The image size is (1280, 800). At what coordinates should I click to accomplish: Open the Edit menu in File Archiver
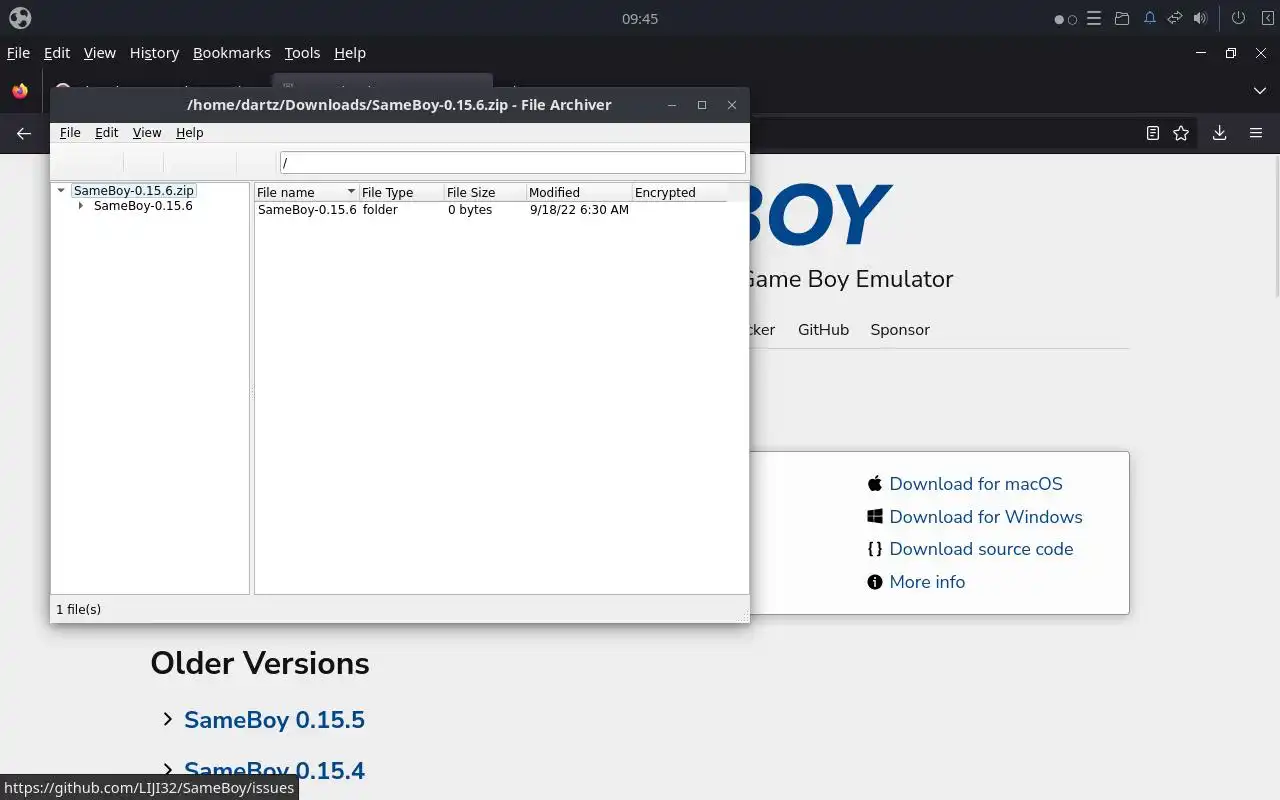point(106,132)
